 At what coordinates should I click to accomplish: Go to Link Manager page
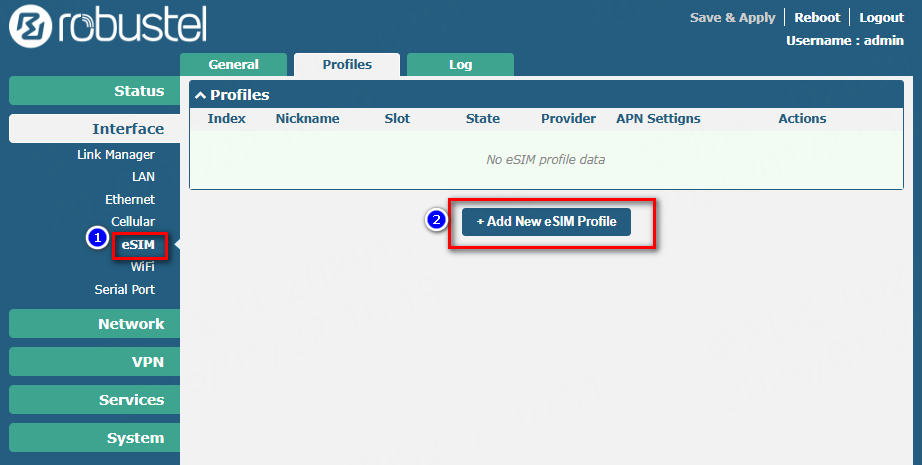point(116,155)
